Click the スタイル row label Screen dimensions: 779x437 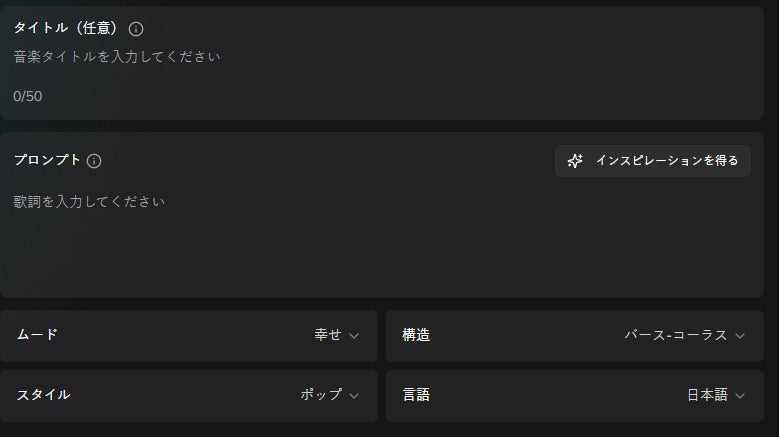click(44, 395)
